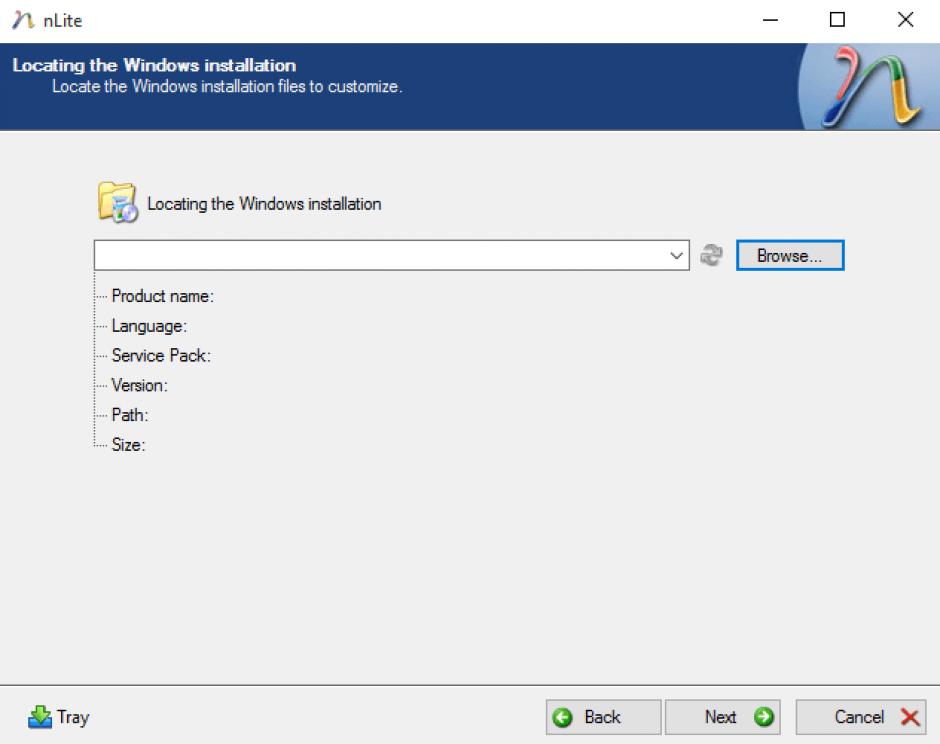Select the Size: row
Screen dimensions: 940x744
(128, 445)
